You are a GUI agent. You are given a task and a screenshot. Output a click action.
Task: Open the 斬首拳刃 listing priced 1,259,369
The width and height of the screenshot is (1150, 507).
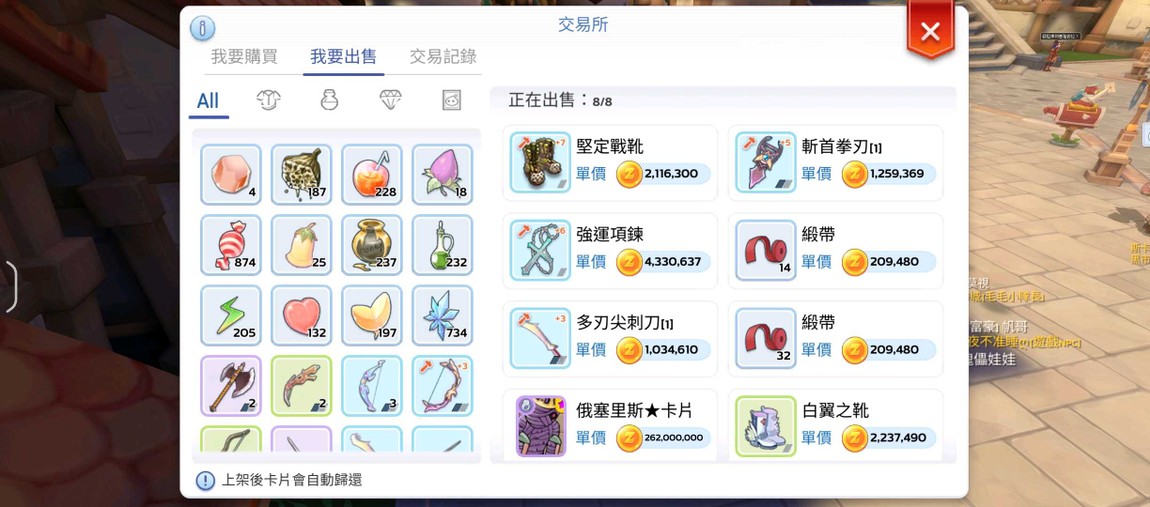pos(835,163)
